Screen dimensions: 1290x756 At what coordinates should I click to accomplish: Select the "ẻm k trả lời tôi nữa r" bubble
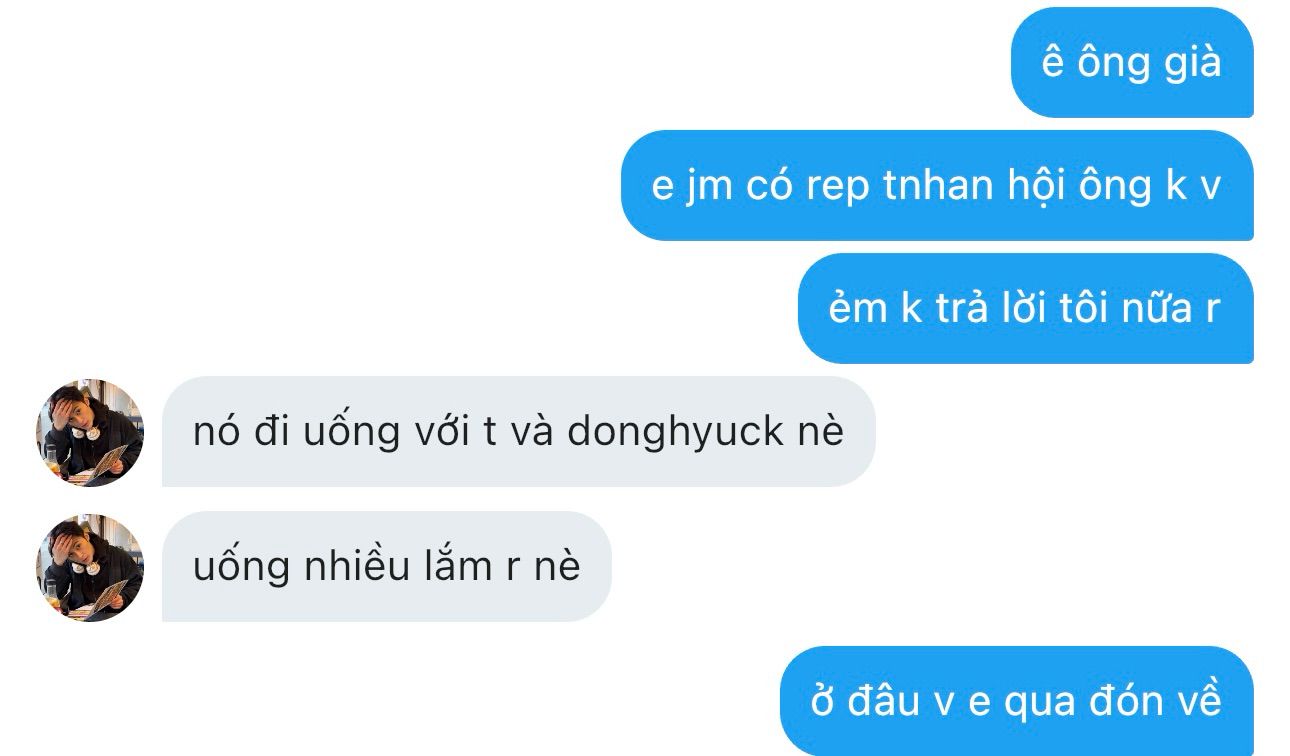(x=1025, y=308)
